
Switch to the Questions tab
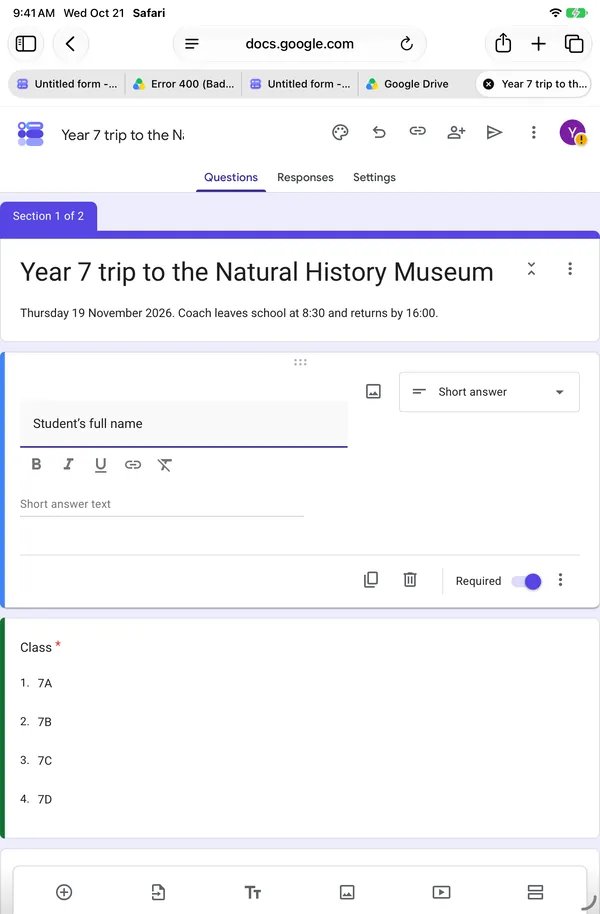[231, 177]
